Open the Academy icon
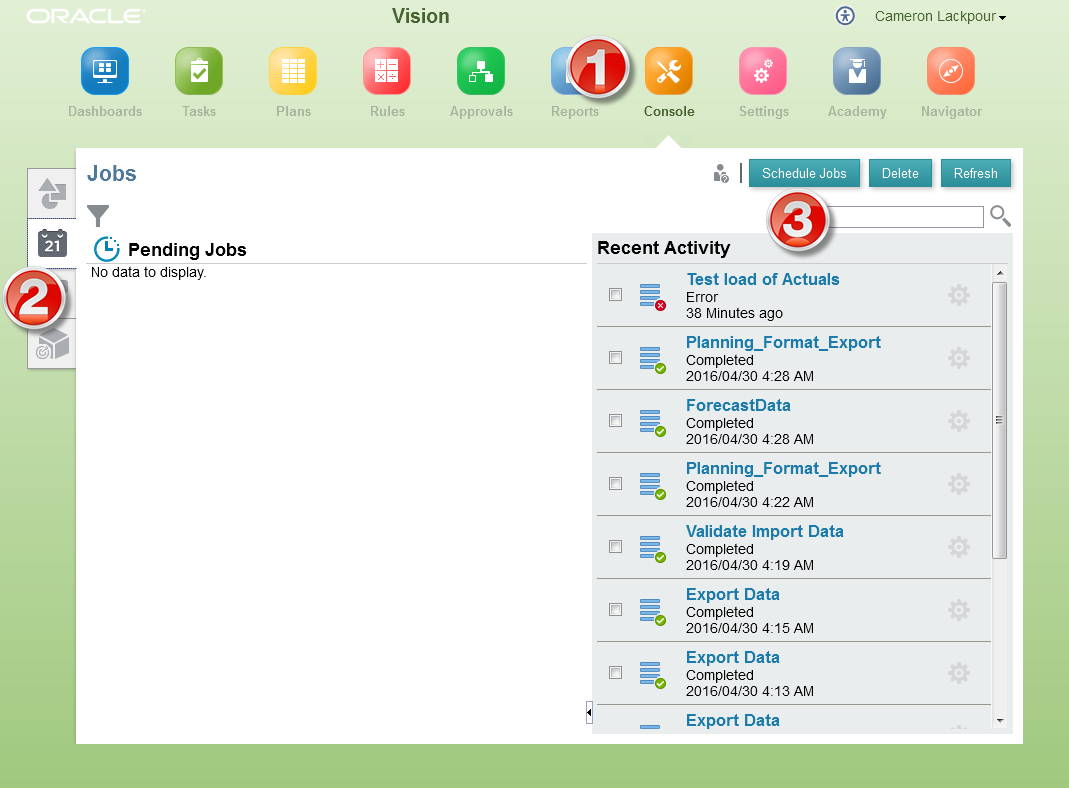 tap(857, 71)
